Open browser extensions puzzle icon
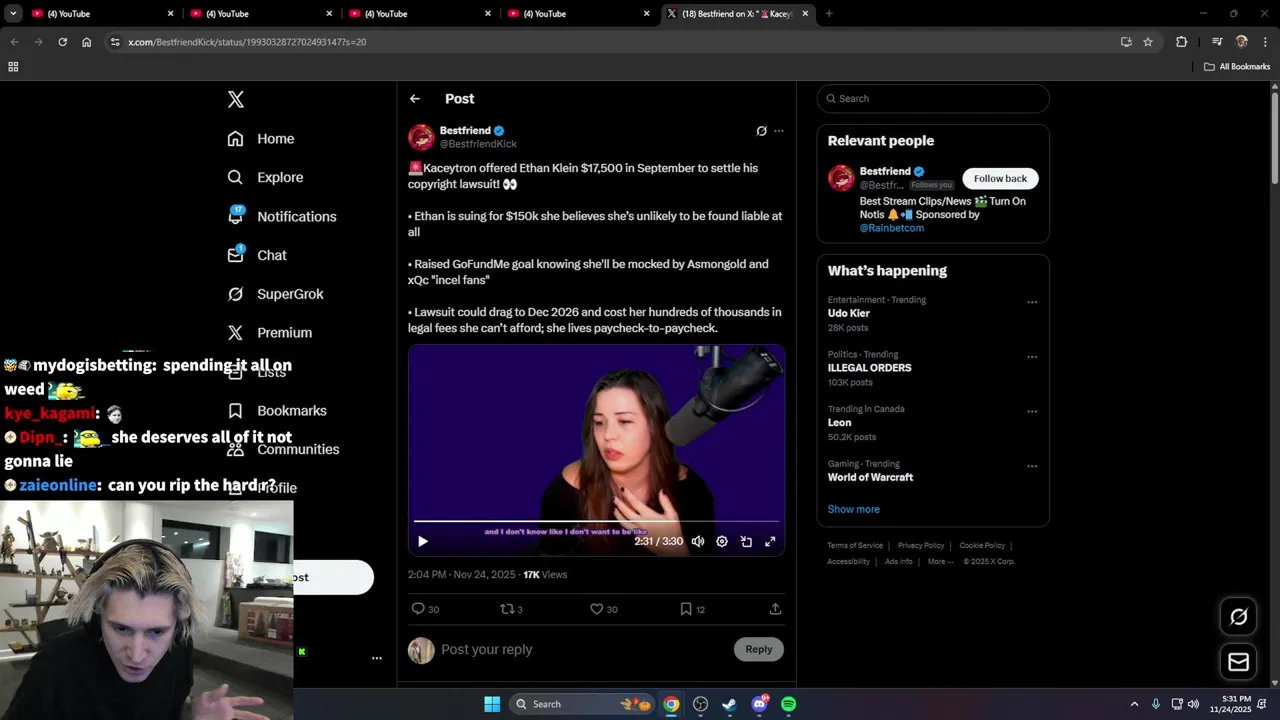Image resolution: width=1280 pixels, height=720 pixels. [1181, 42]
